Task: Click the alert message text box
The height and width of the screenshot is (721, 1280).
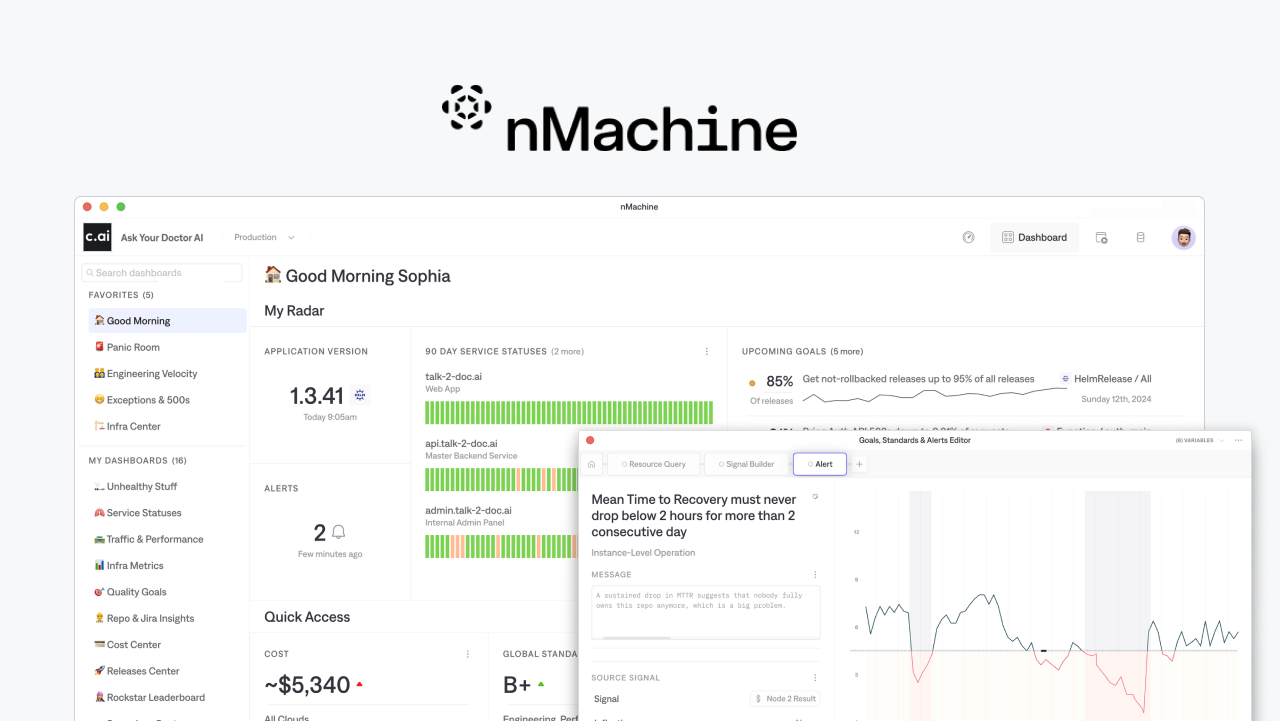Action: point(706,612)
